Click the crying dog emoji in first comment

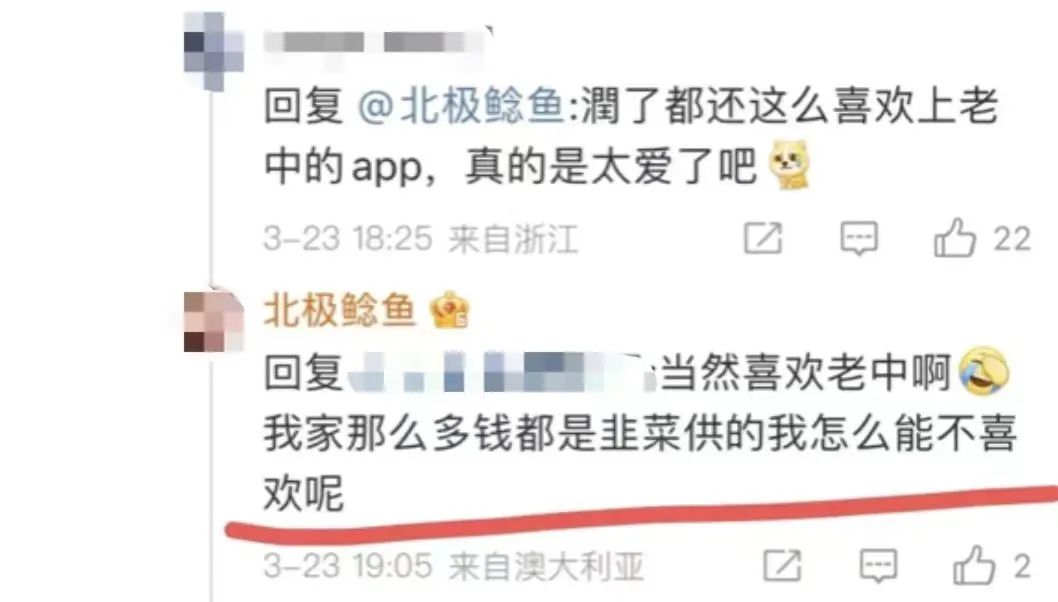pos(790,164)
